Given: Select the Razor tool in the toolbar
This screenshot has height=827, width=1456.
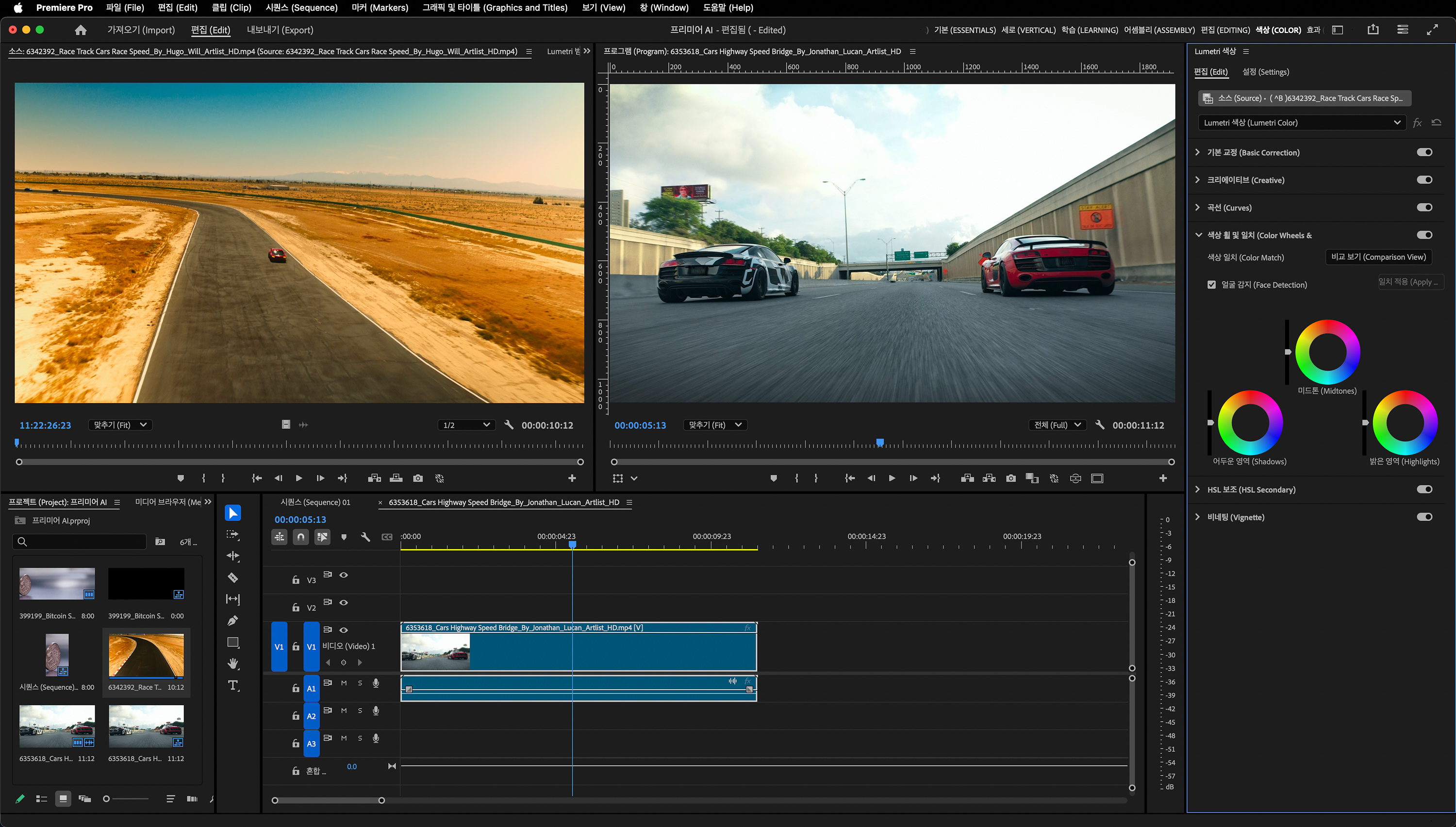Looking at the screenshot, I should coord(233,578).
